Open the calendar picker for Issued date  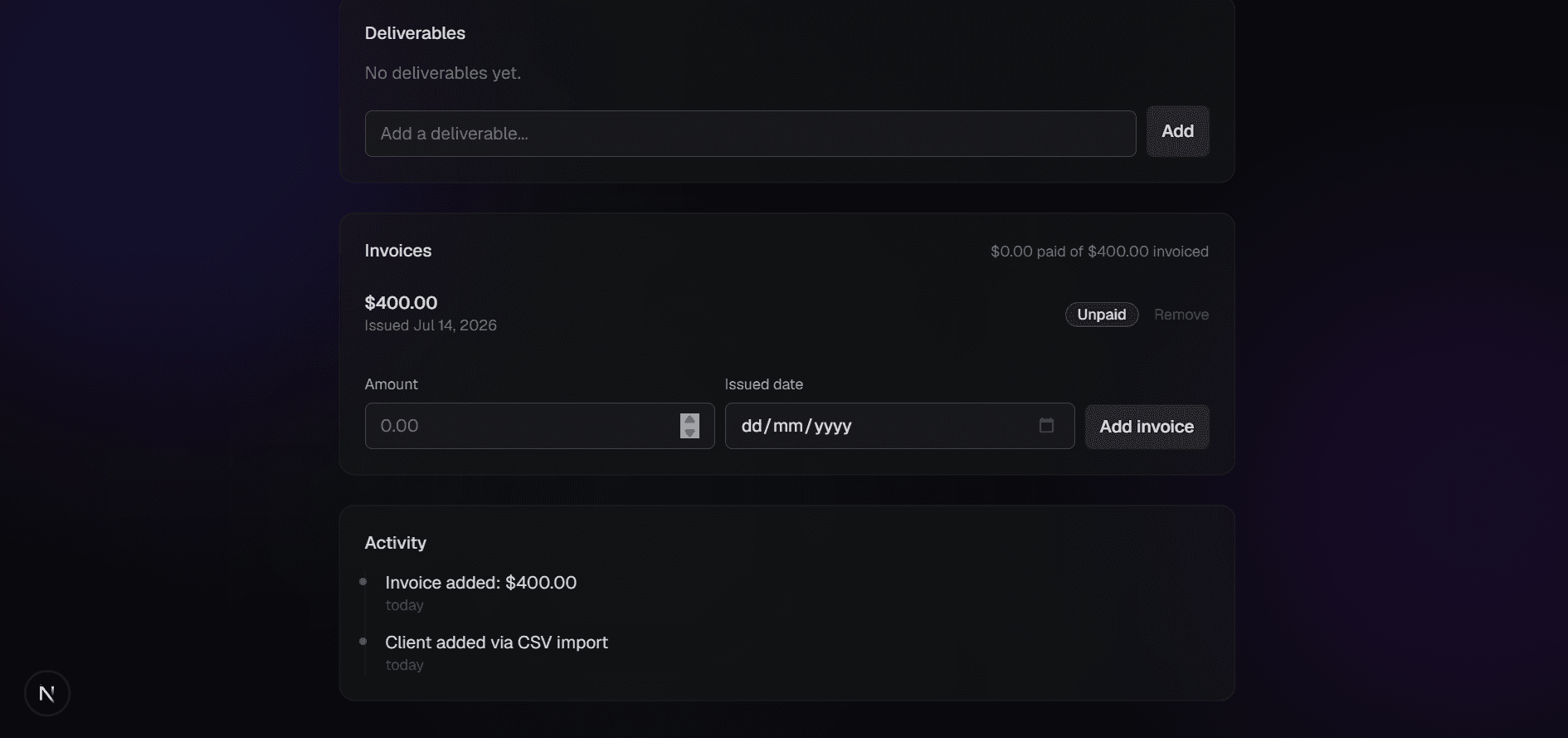click(1046, 425)
